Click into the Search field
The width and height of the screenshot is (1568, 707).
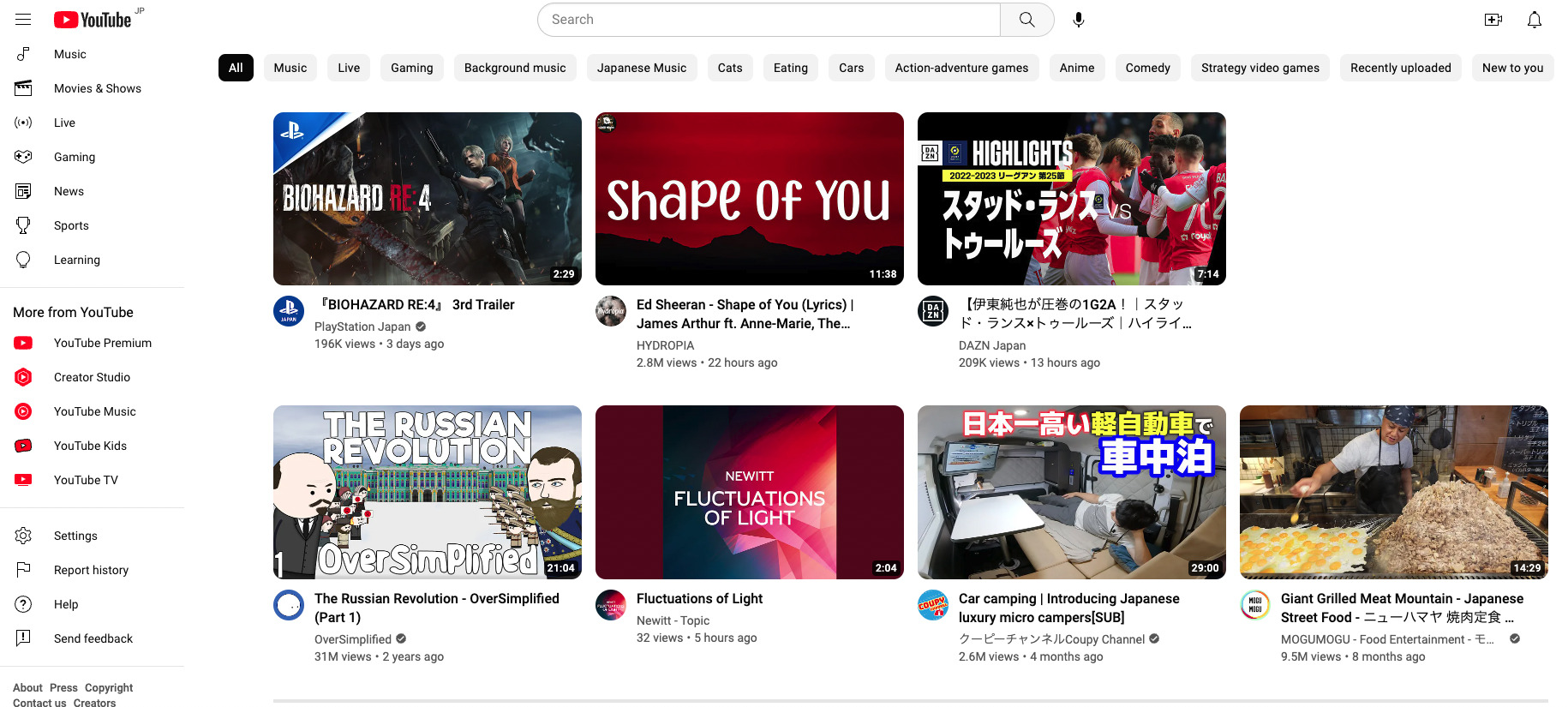pos(769,20)
